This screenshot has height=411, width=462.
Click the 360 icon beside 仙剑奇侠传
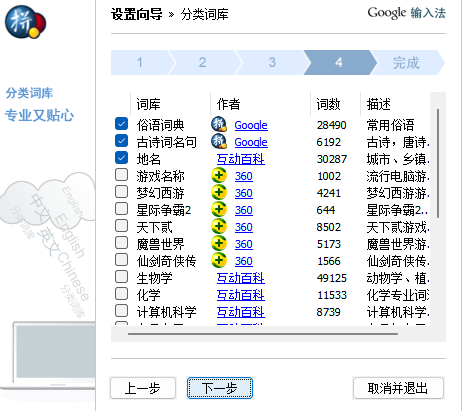coord(219,260)
